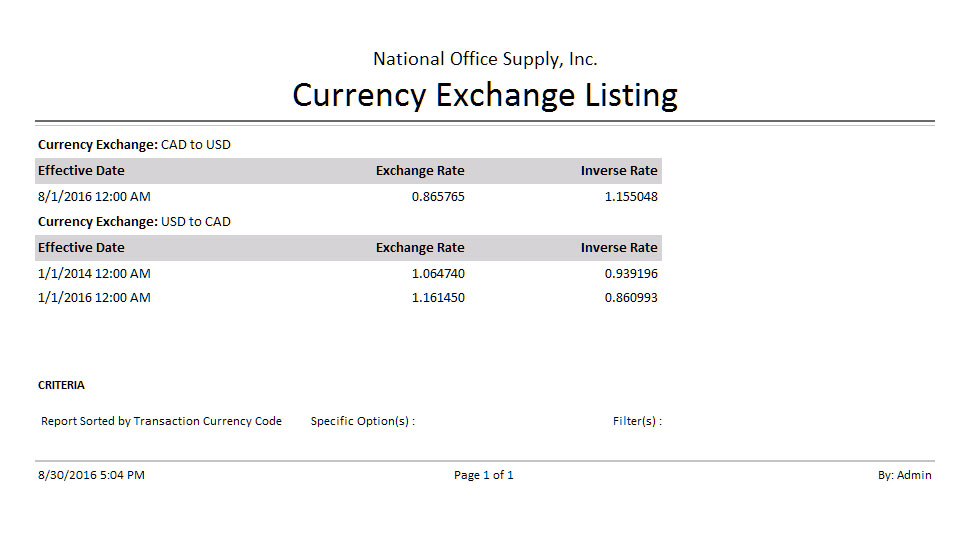
Task: Select the exchange rate value 1.161450
Action: pyautogui.click(x=438, y=298)
